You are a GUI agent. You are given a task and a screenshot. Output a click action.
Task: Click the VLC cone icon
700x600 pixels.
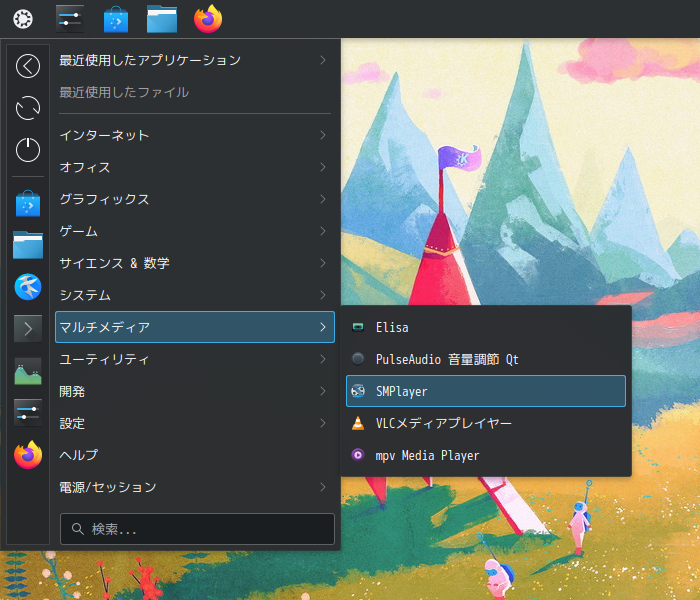pyautogui.click(x=358, y=423)
